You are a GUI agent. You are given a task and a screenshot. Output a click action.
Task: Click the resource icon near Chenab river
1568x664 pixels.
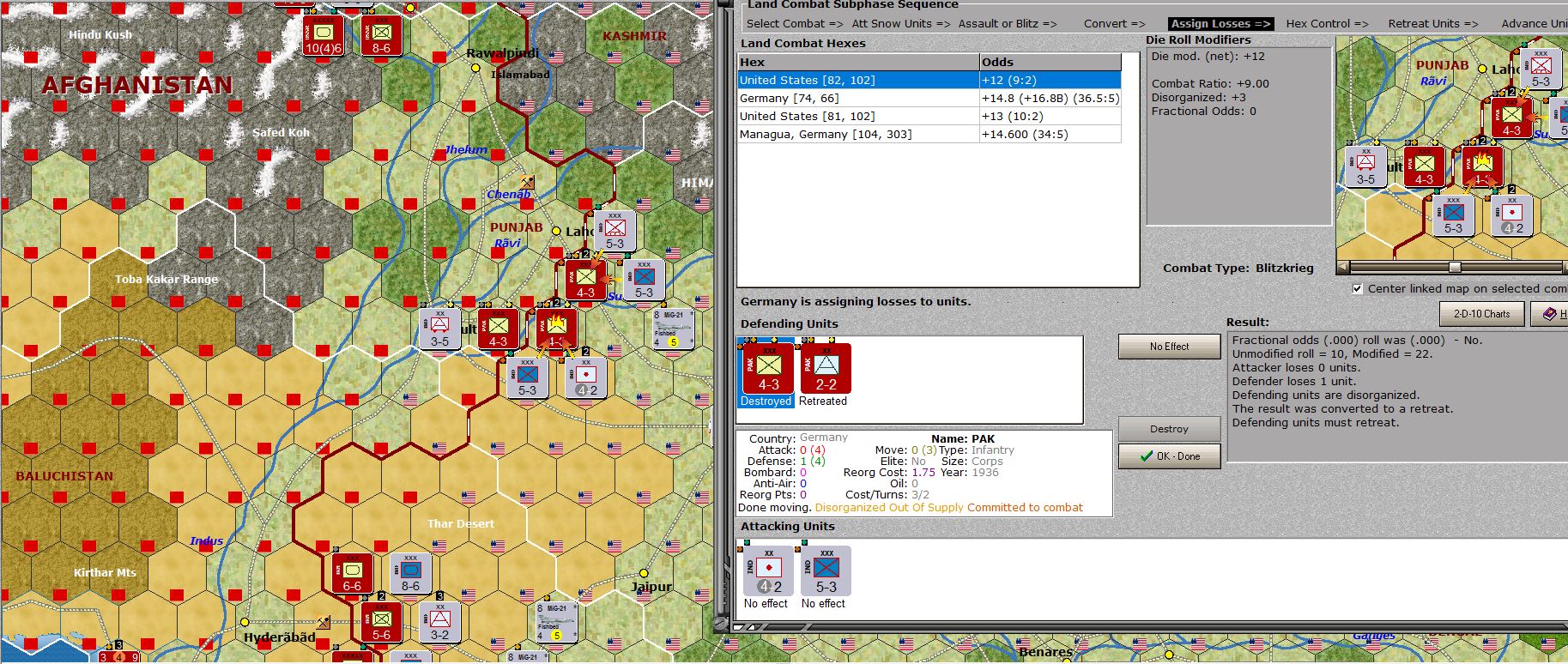tap(527, 182)
